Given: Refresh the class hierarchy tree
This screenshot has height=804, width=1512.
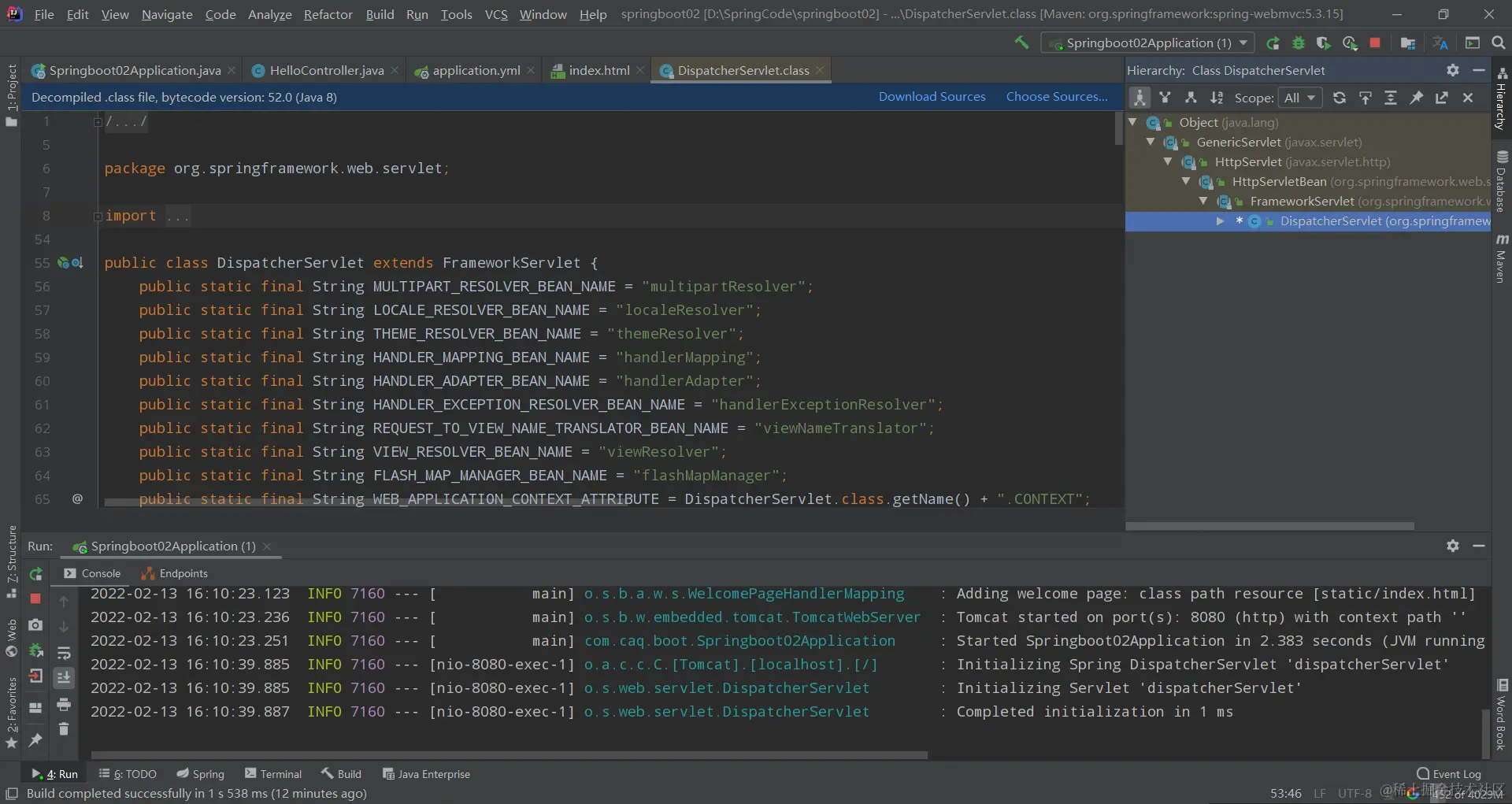Looking at the screenshot, I should tap(1340, 98).
